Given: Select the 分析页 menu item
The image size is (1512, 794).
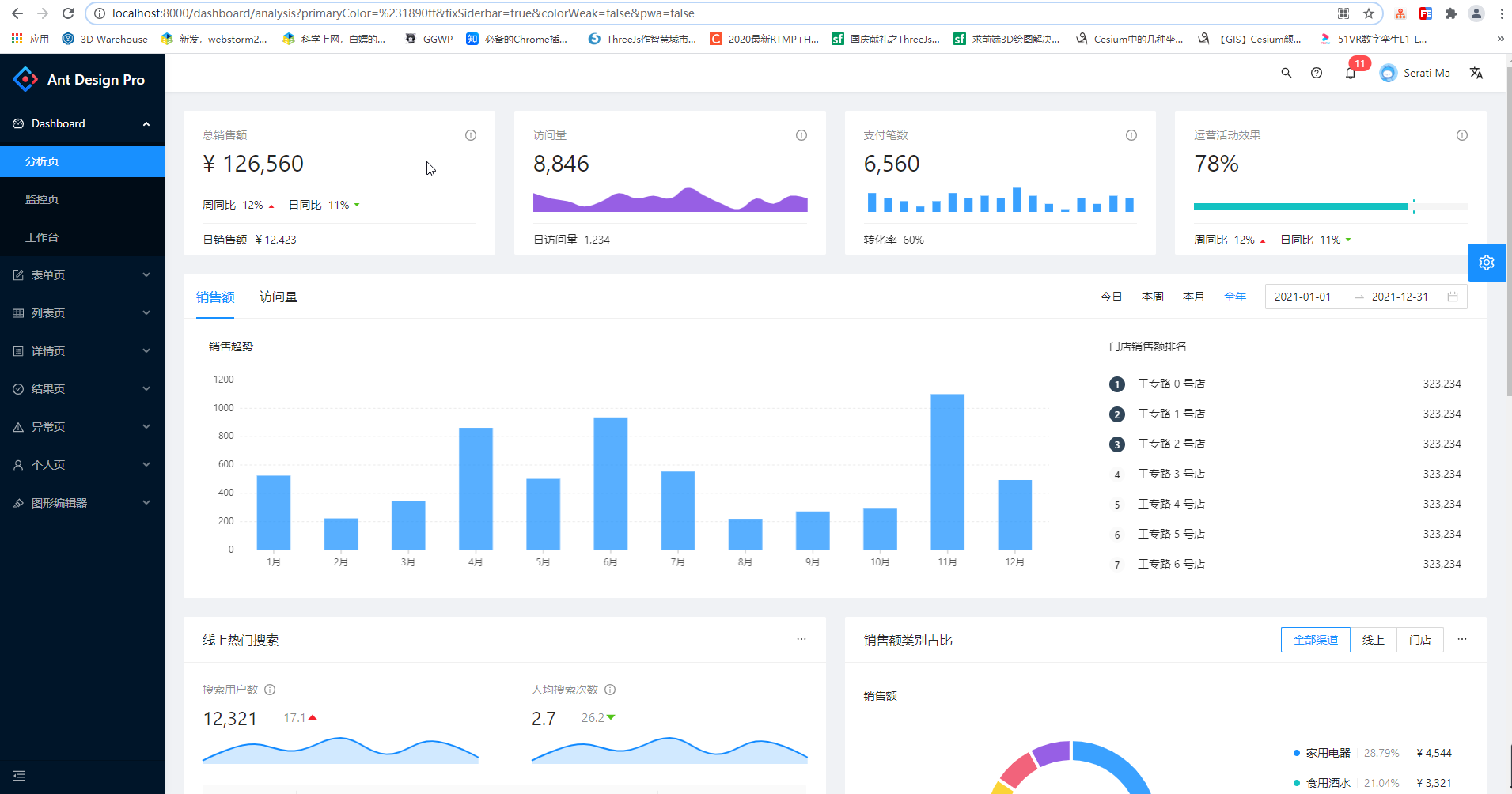Looking at the screenshot, I should (82, 161).
